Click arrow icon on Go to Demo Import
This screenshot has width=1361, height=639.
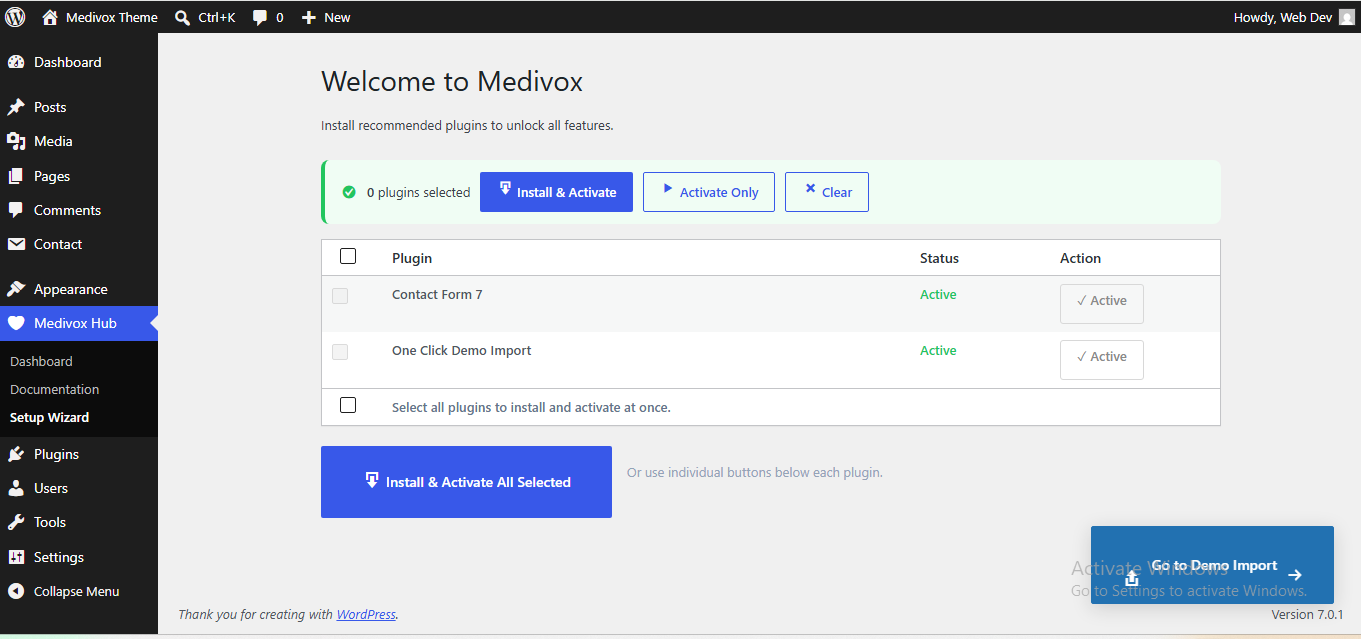pos(1295,575)
